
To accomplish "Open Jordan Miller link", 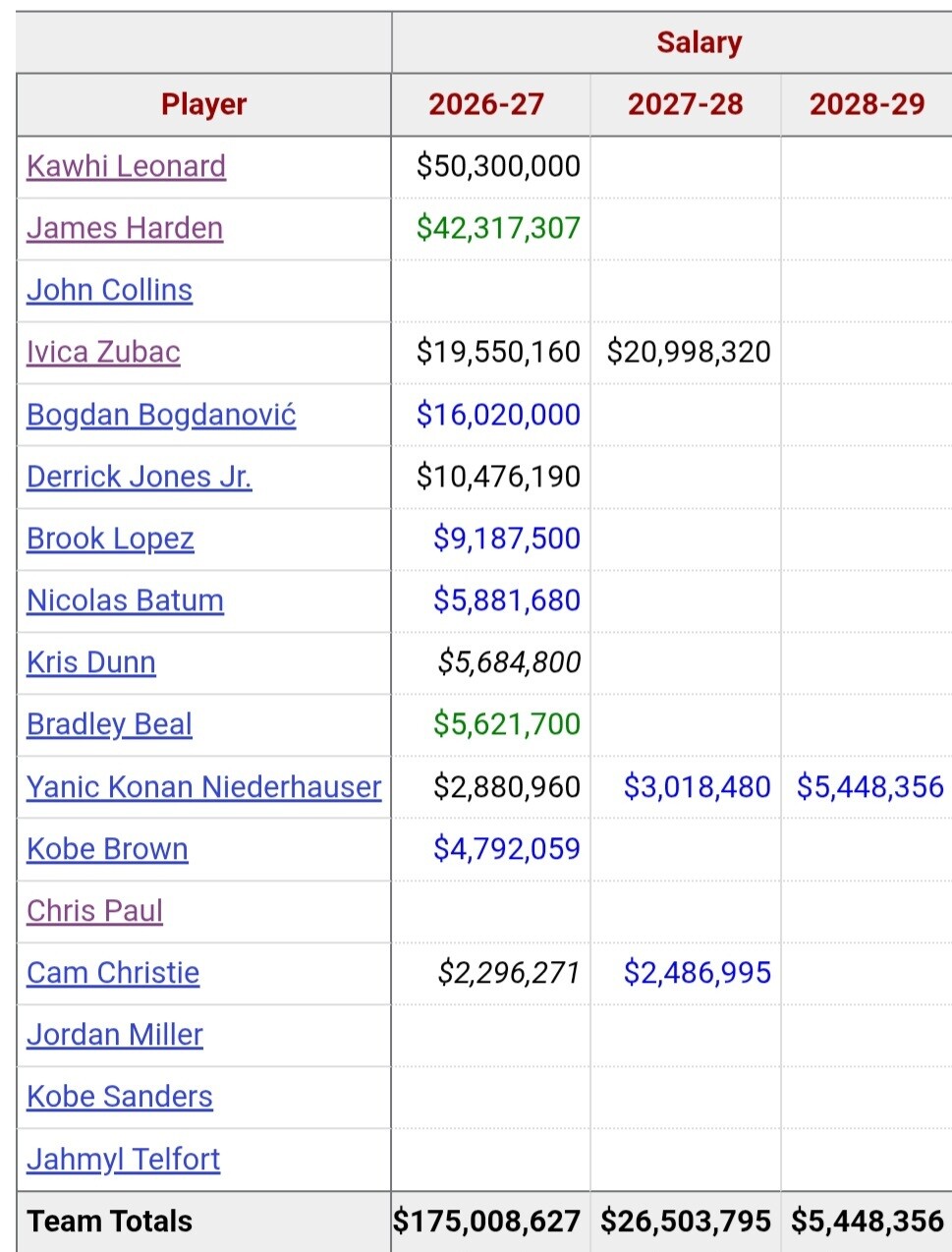I will (x=115, y=1035).
